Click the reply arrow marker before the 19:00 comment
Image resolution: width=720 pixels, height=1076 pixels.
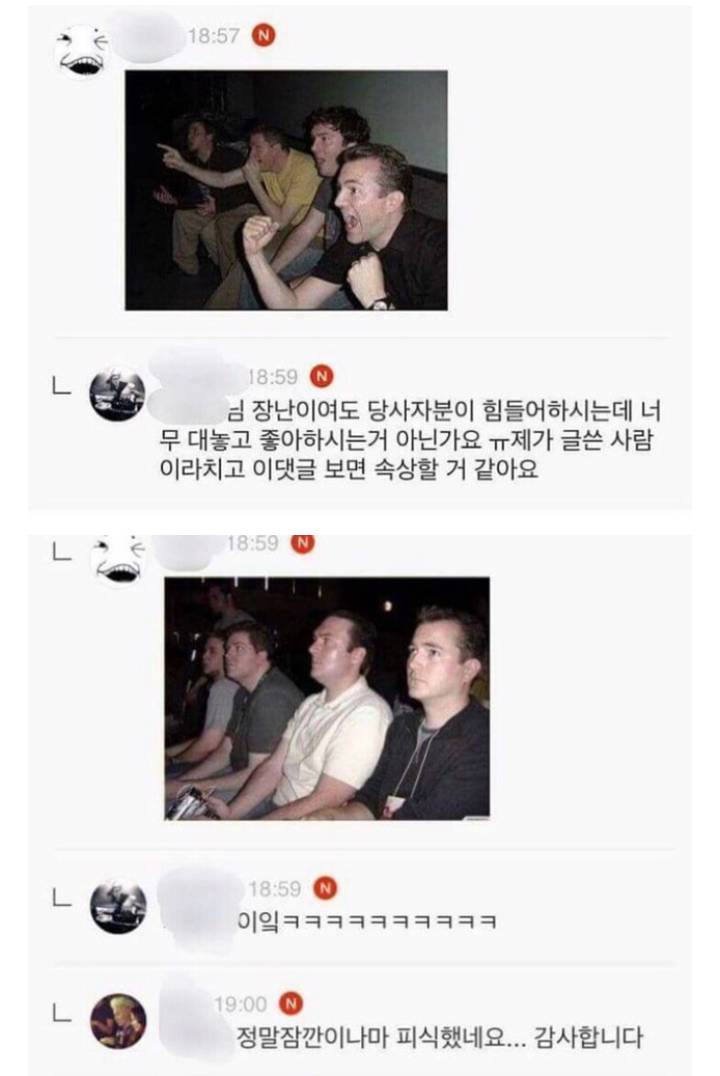[62, 1014]
